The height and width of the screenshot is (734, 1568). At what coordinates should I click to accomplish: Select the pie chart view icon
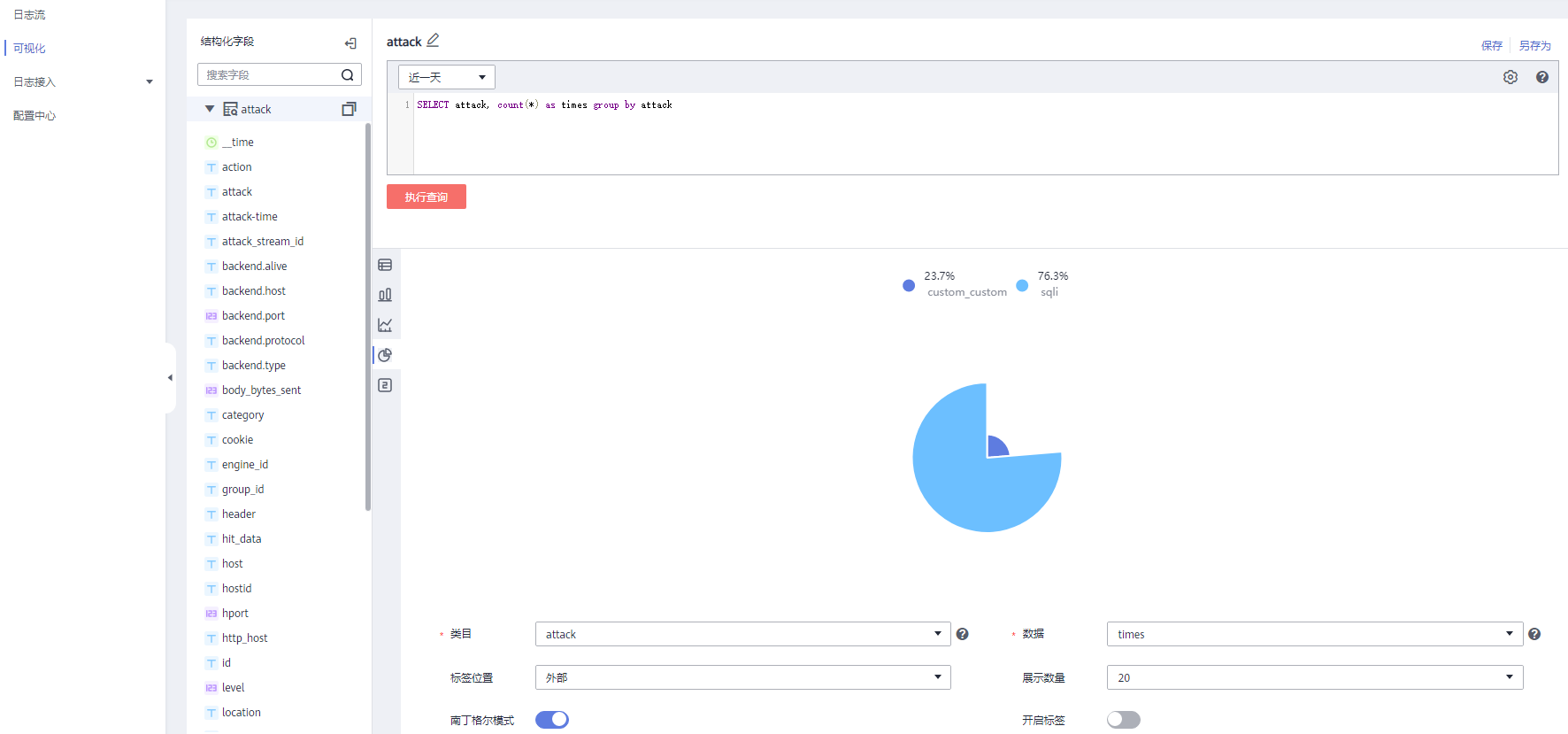click(385, 355)
